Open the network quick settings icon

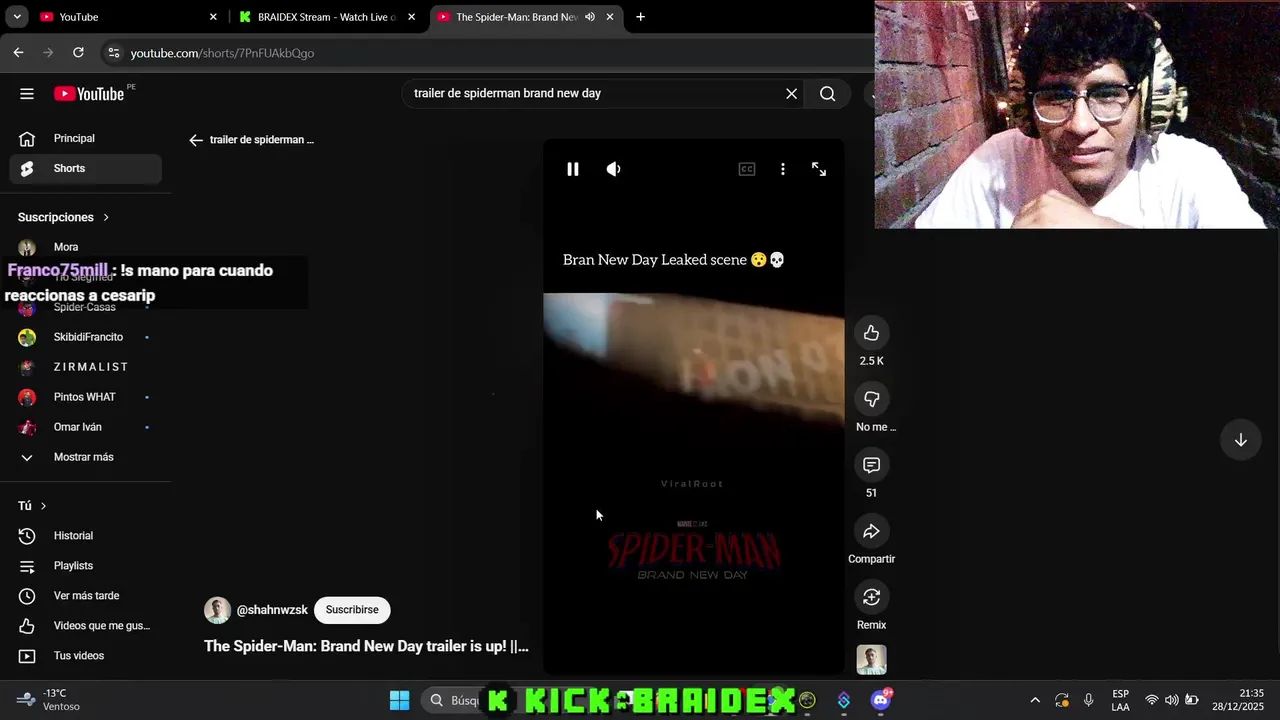tap(1152, 700)
